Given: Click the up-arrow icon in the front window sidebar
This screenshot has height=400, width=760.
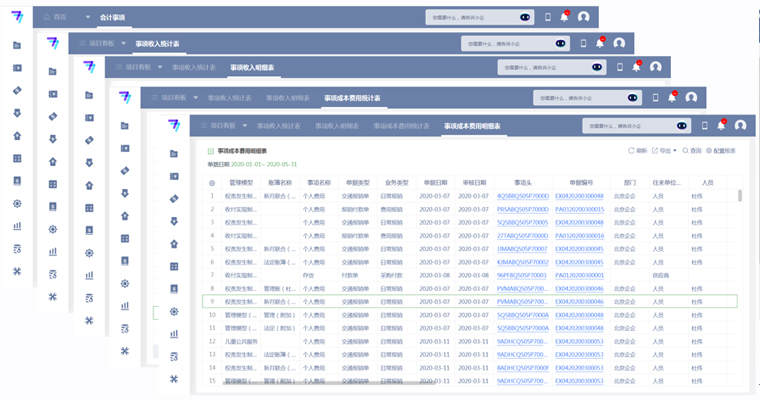Looking at the screenshot, I should click(174, 244).
